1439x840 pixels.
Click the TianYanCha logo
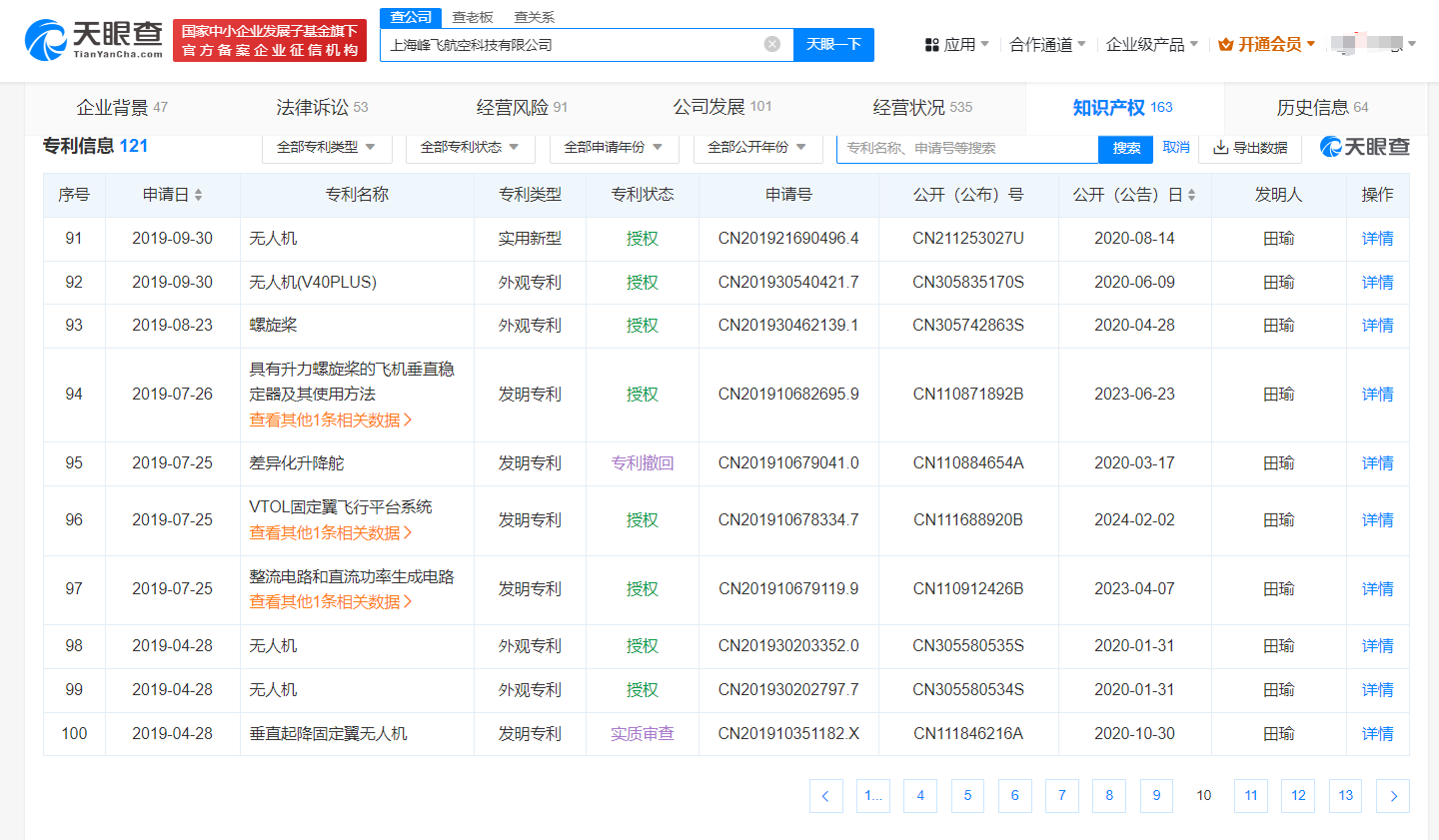[94, 40]
